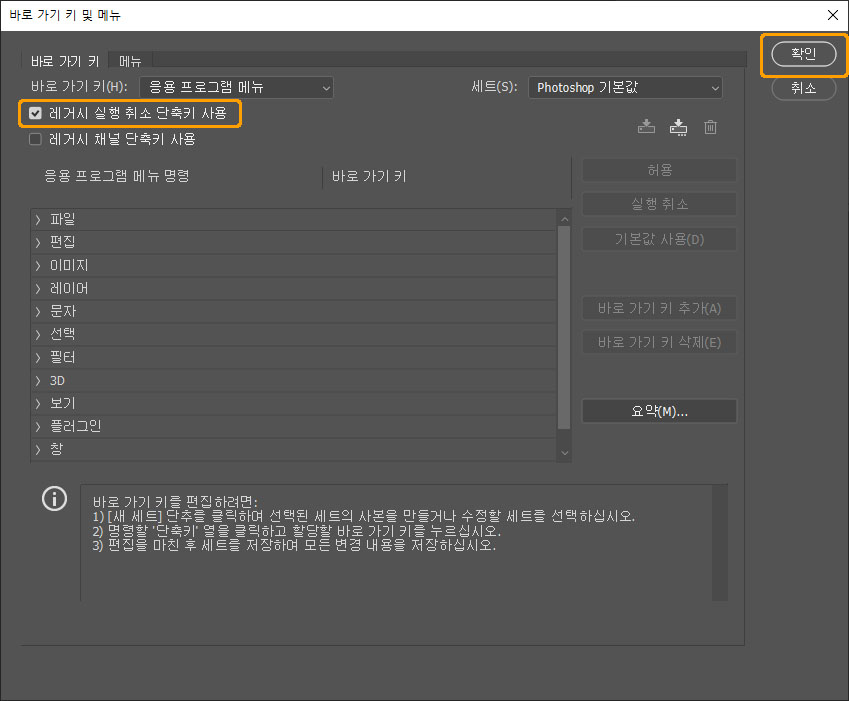
Task: Click 취소 to dismiss the dialog
Action: (803, 88)
